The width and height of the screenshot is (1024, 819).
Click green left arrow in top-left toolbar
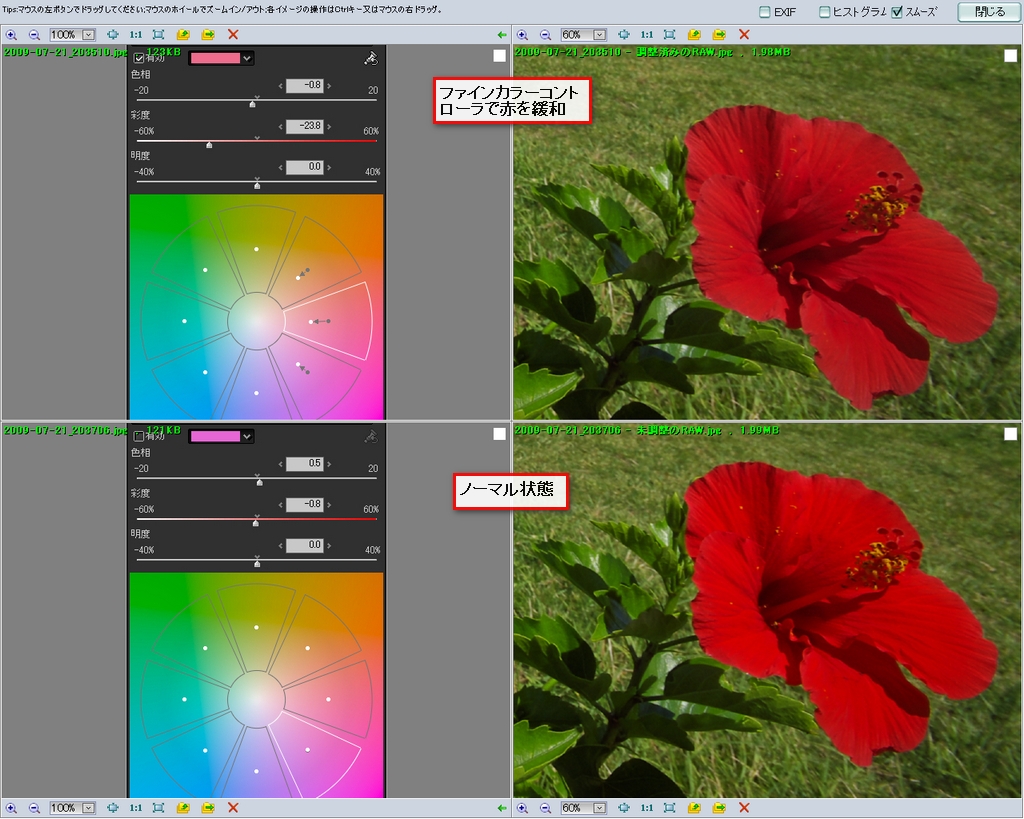(x=502, y=34)
